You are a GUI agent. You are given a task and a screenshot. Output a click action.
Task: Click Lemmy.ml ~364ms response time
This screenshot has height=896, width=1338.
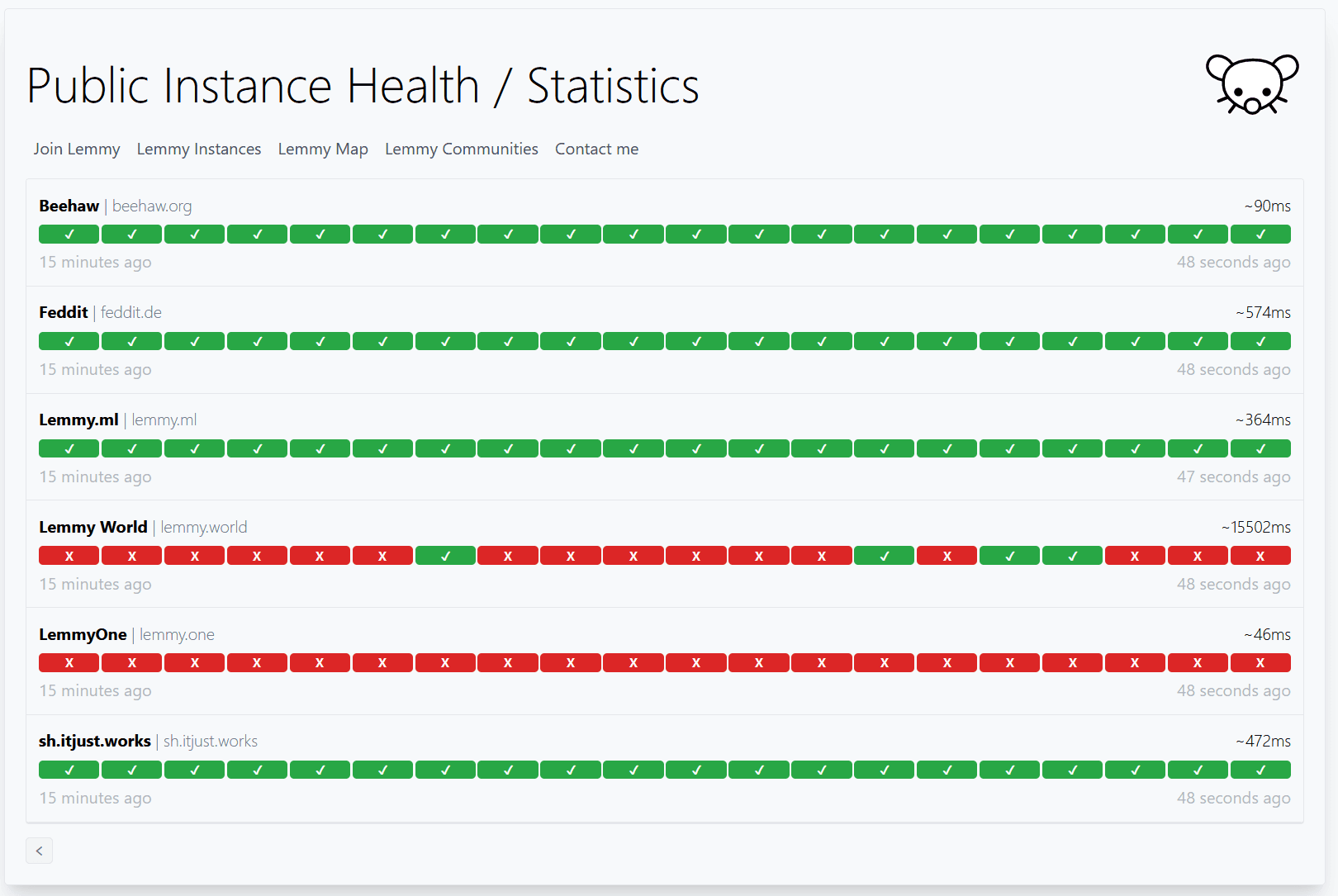click(1264, 420)
